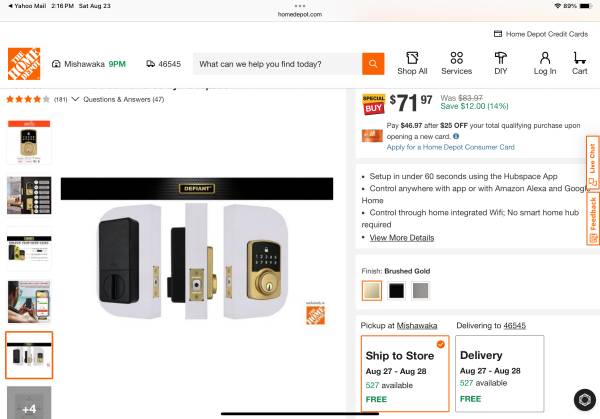Click the info icon beside card offer
The height and width of the screenshot is (419, 600).
456,136
